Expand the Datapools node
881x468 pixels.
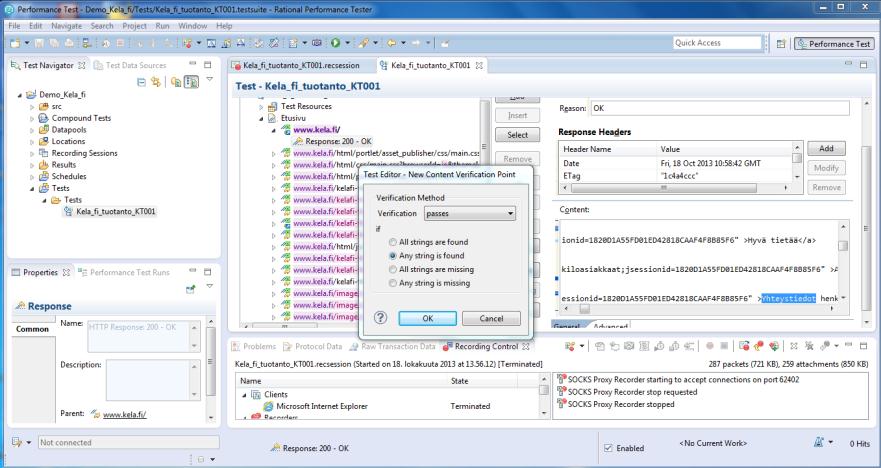32,130
